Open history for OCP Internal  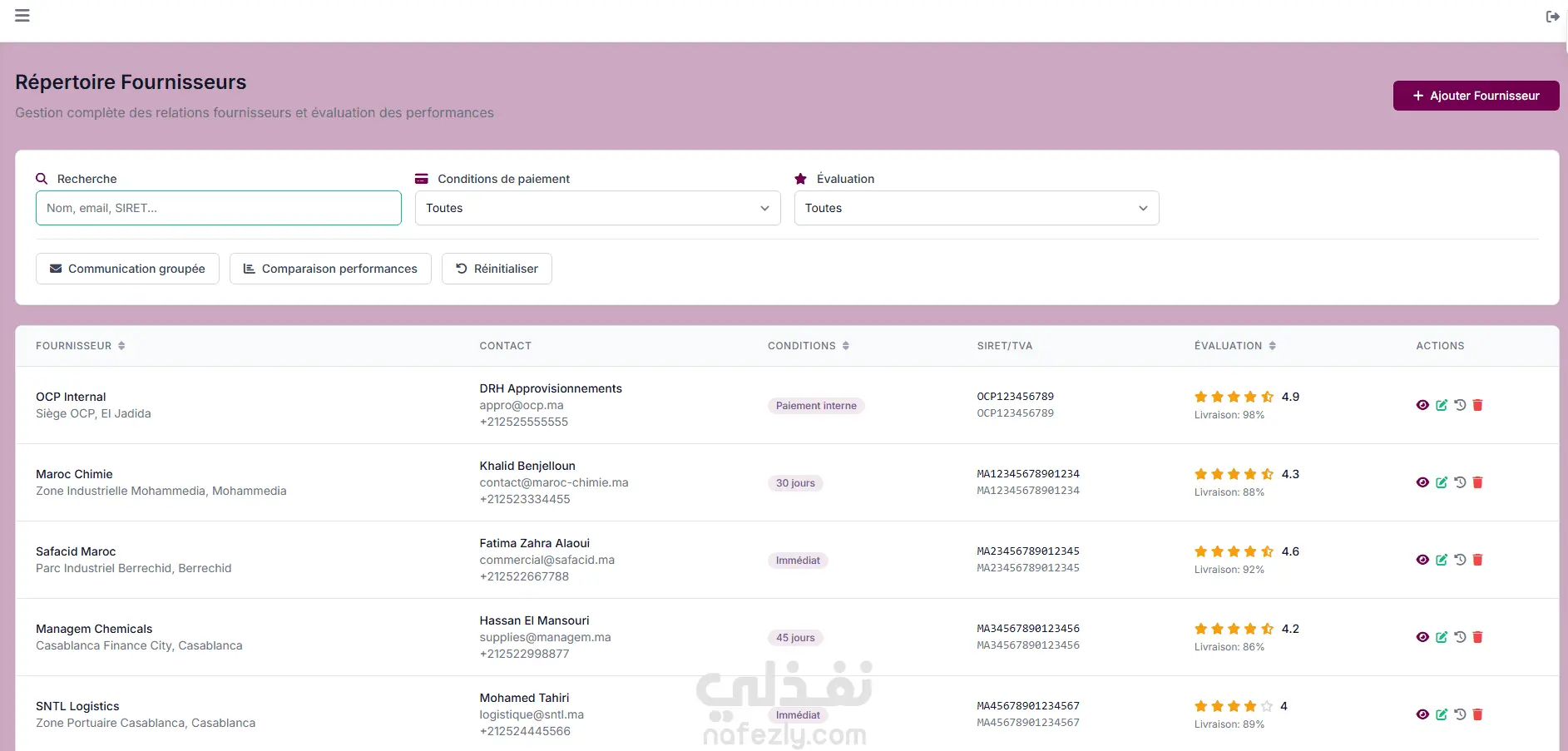pos(1460,405)
